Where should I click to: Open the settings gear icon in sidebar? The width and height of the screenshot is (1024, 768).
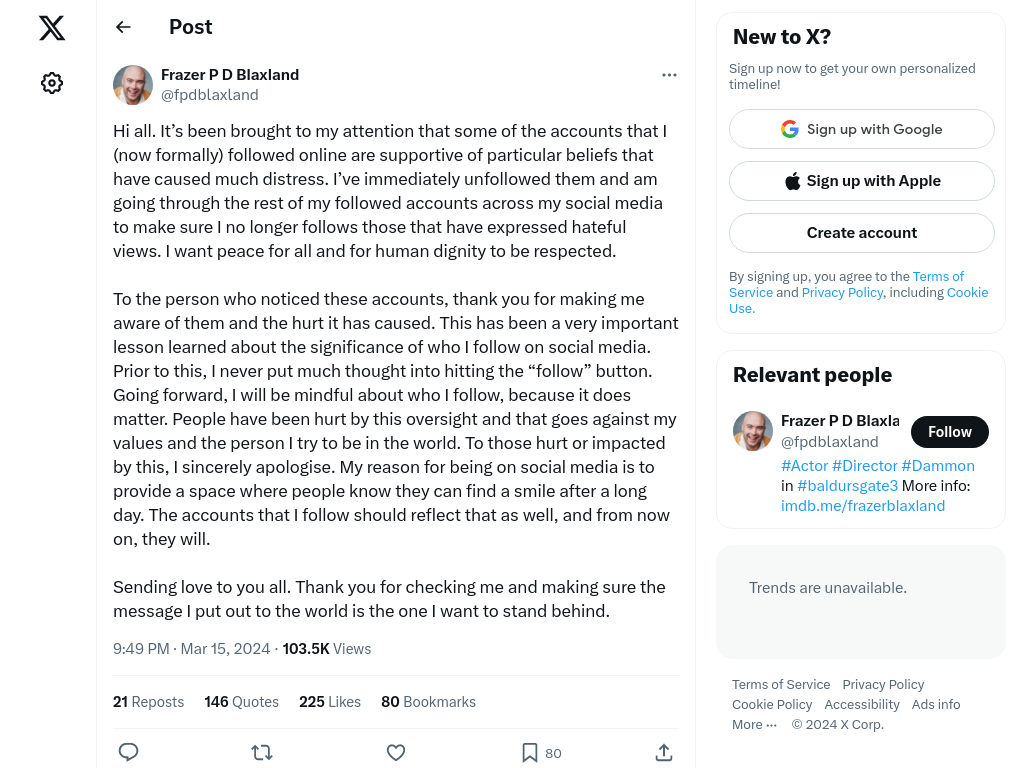click(x=52, y=83)
